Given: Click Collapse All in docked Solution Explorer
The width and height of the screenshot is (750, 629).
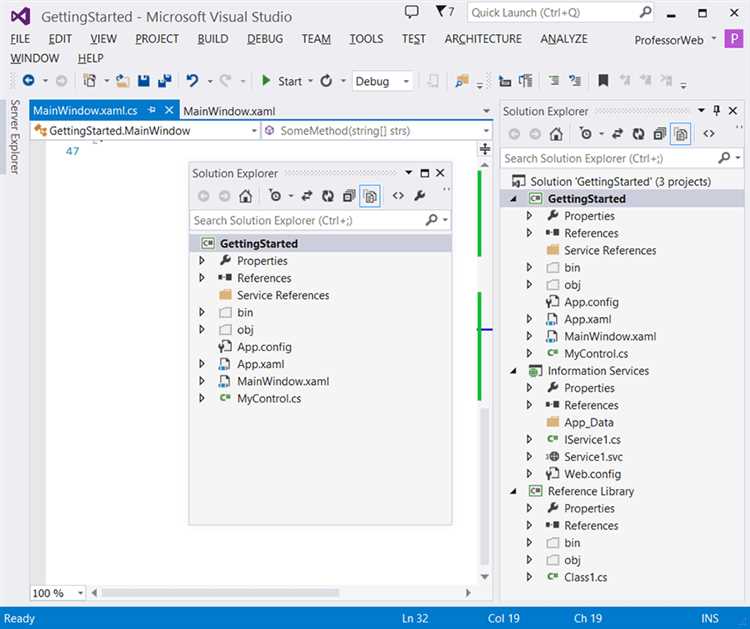Looking at the screenshot, I should click(660, 134).
